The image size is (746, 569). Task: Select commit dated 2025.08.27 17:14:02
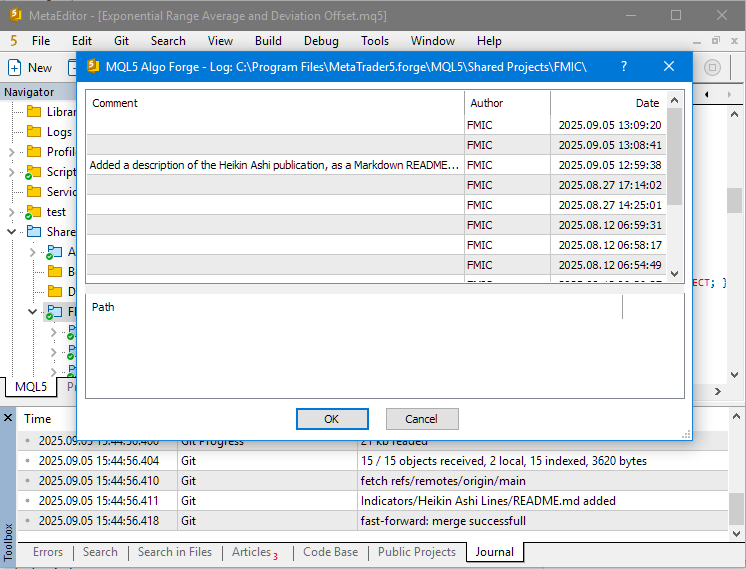(x=376, y=185)
